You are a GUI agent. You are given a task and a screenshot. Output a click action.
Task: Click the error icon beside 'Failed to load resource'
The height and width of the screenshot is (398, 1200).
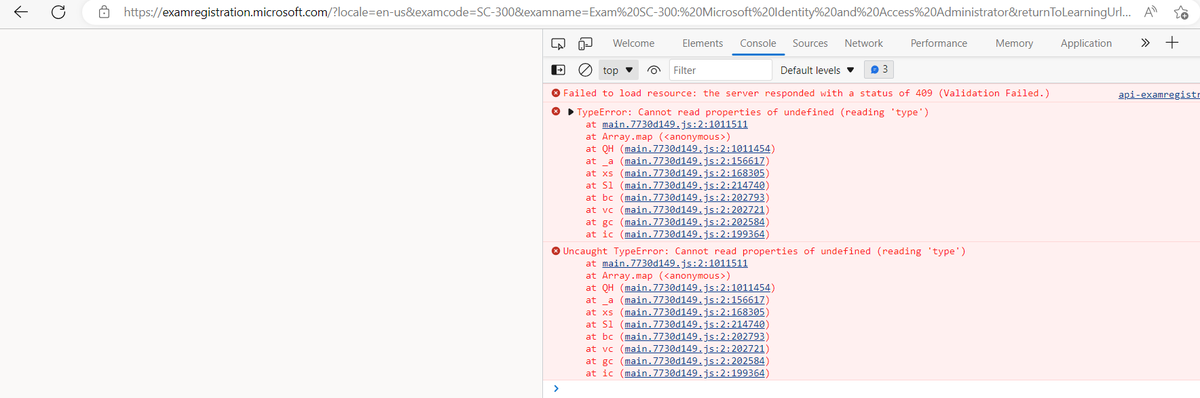click(556, 93)
